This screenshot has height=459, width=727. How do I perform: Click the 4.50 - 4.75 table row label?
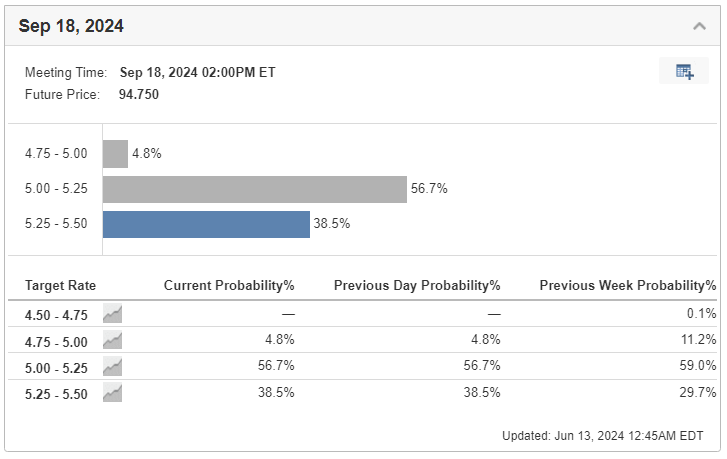[x=56, y=315]
